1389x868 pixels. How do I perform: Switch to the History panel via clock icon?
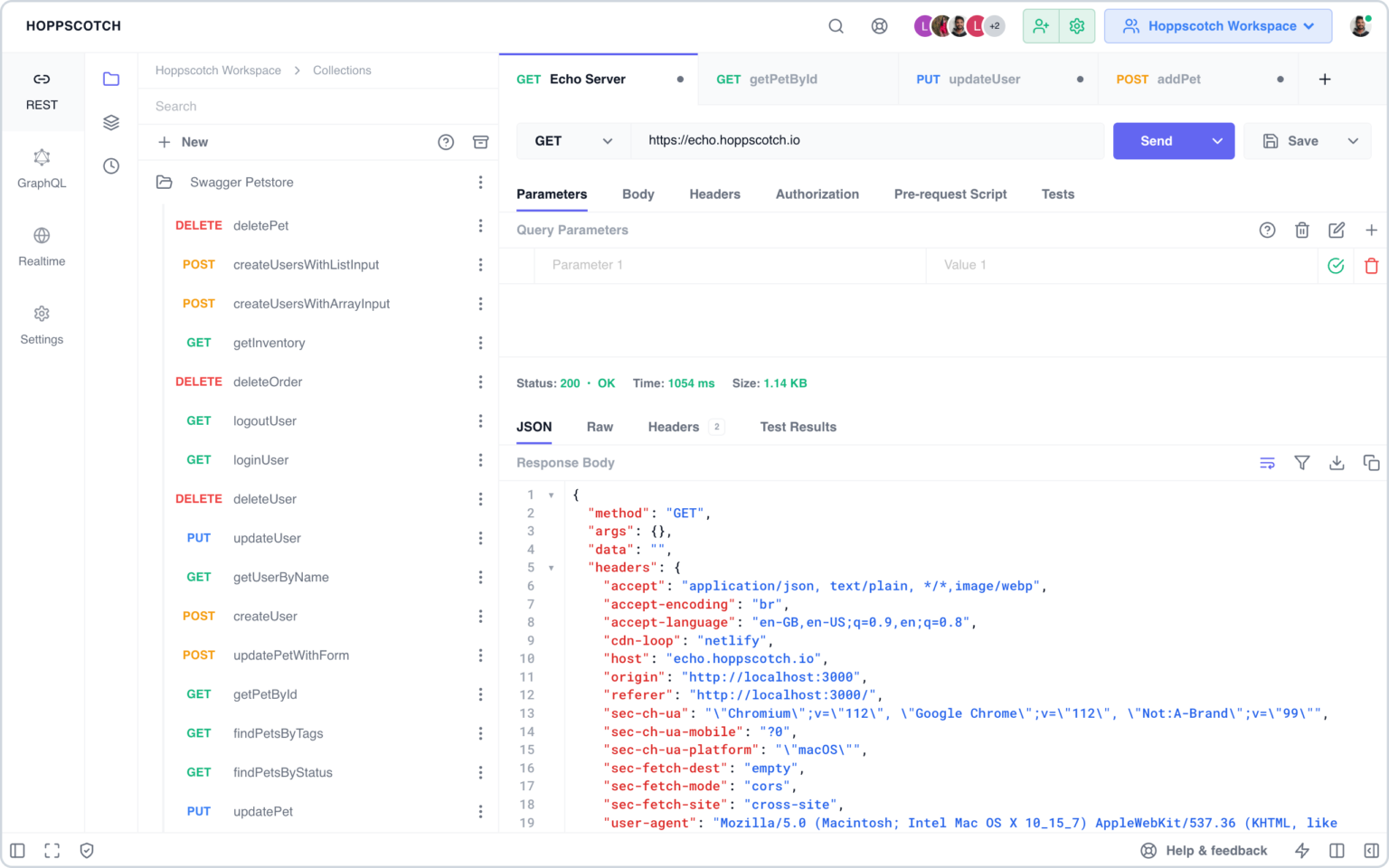coord(110,165)
